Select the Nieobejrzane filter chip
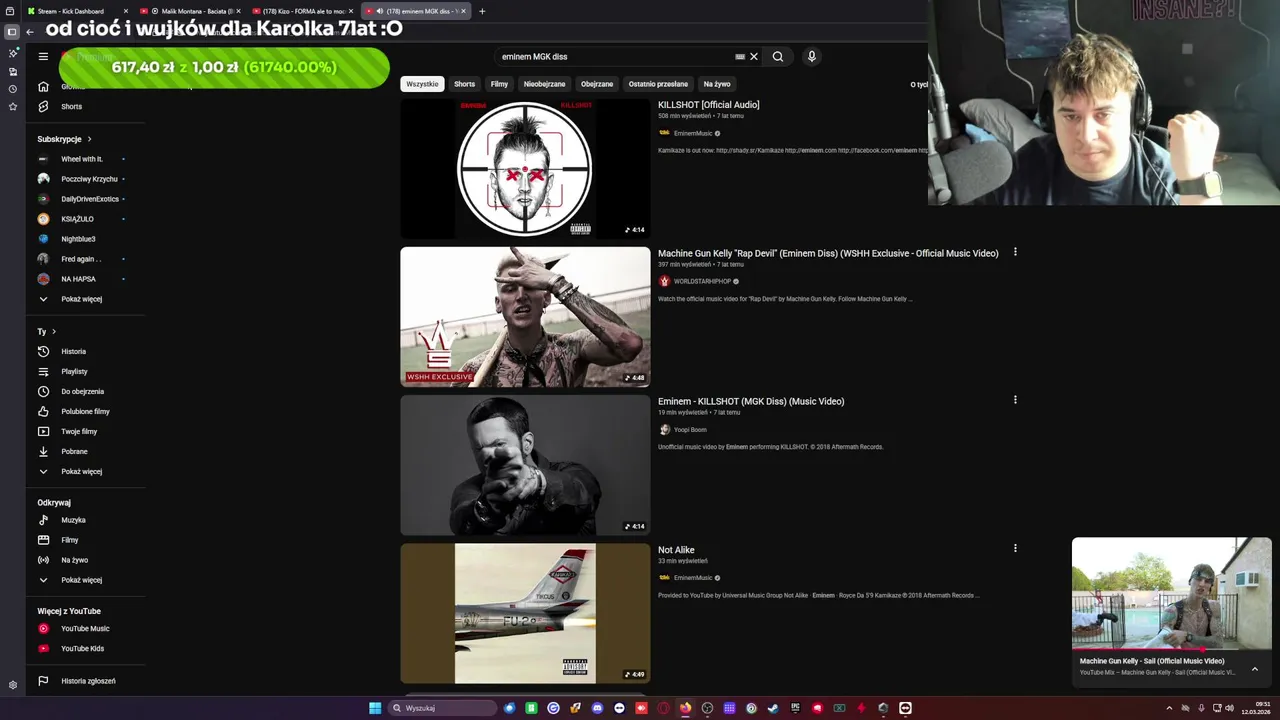This screenshot has width=1280, height=720. [545, 84]
